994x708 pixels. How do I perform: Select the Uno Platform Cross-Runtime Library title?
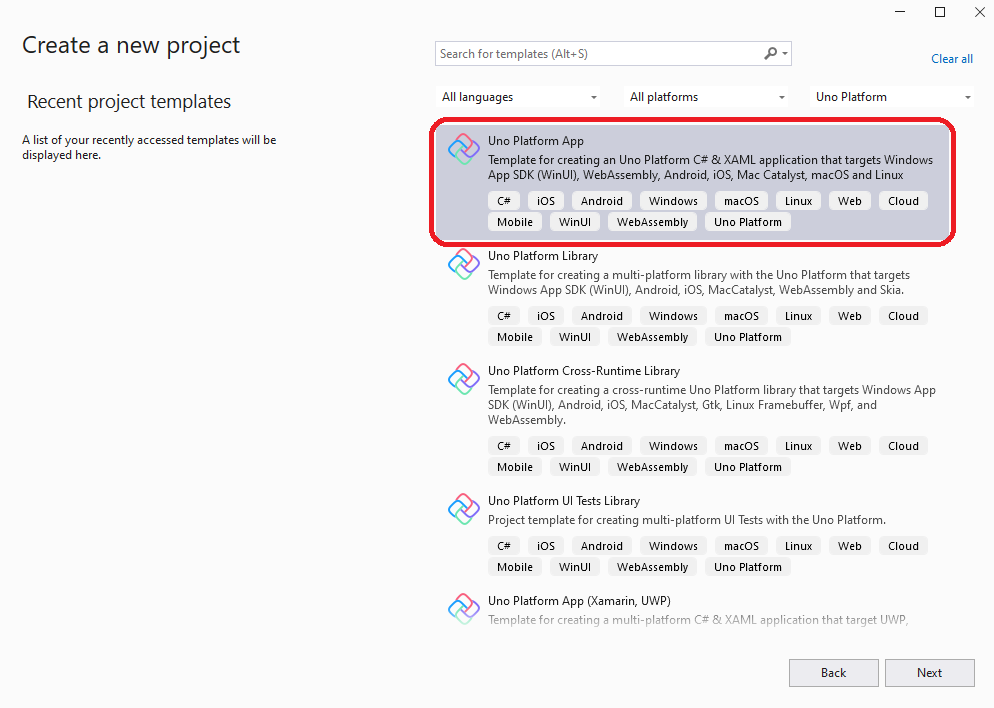pos(583,370)
